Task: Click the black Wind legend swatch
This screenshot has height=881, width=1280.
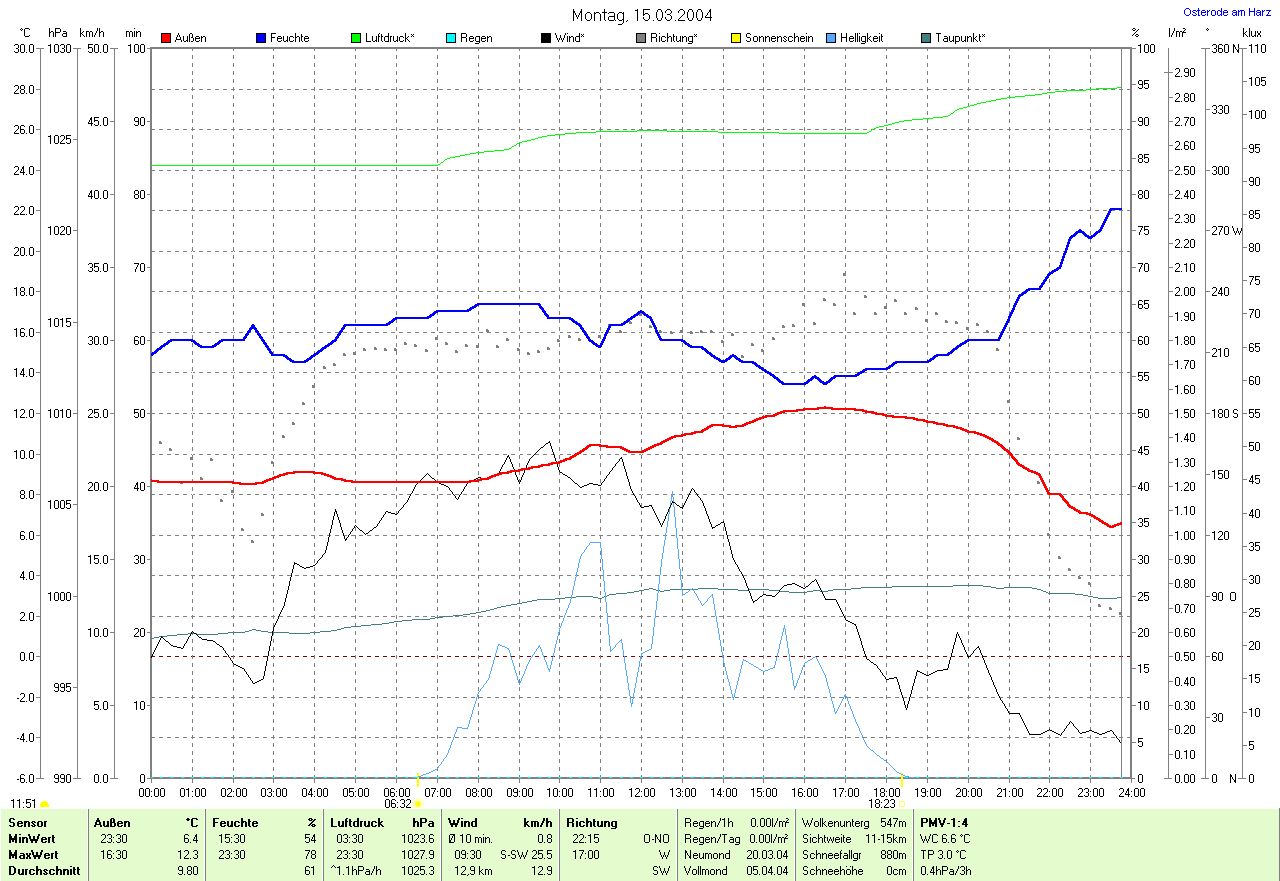Action: [x=546, y=38]
